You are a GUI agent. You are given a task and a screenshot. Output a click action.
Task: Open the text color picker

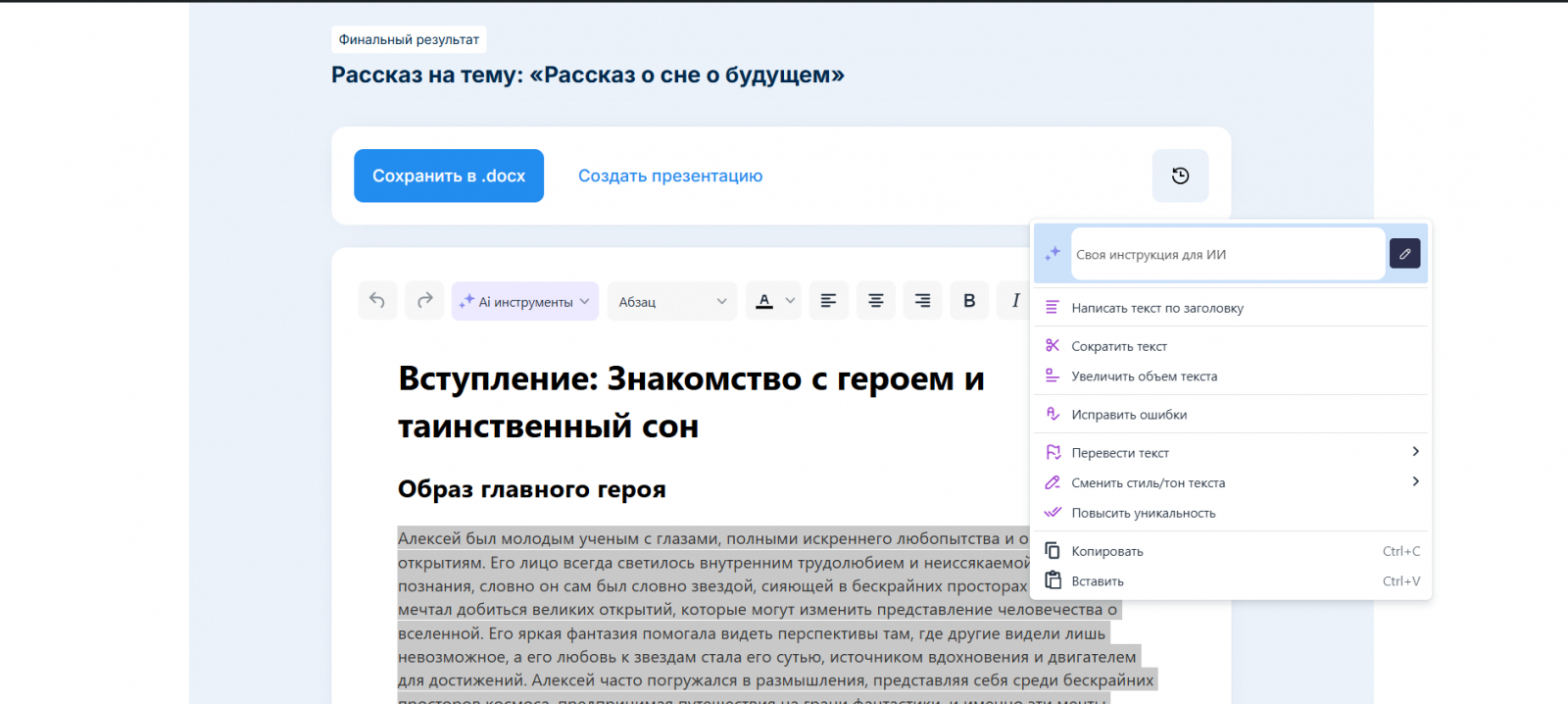coord(773,301)
